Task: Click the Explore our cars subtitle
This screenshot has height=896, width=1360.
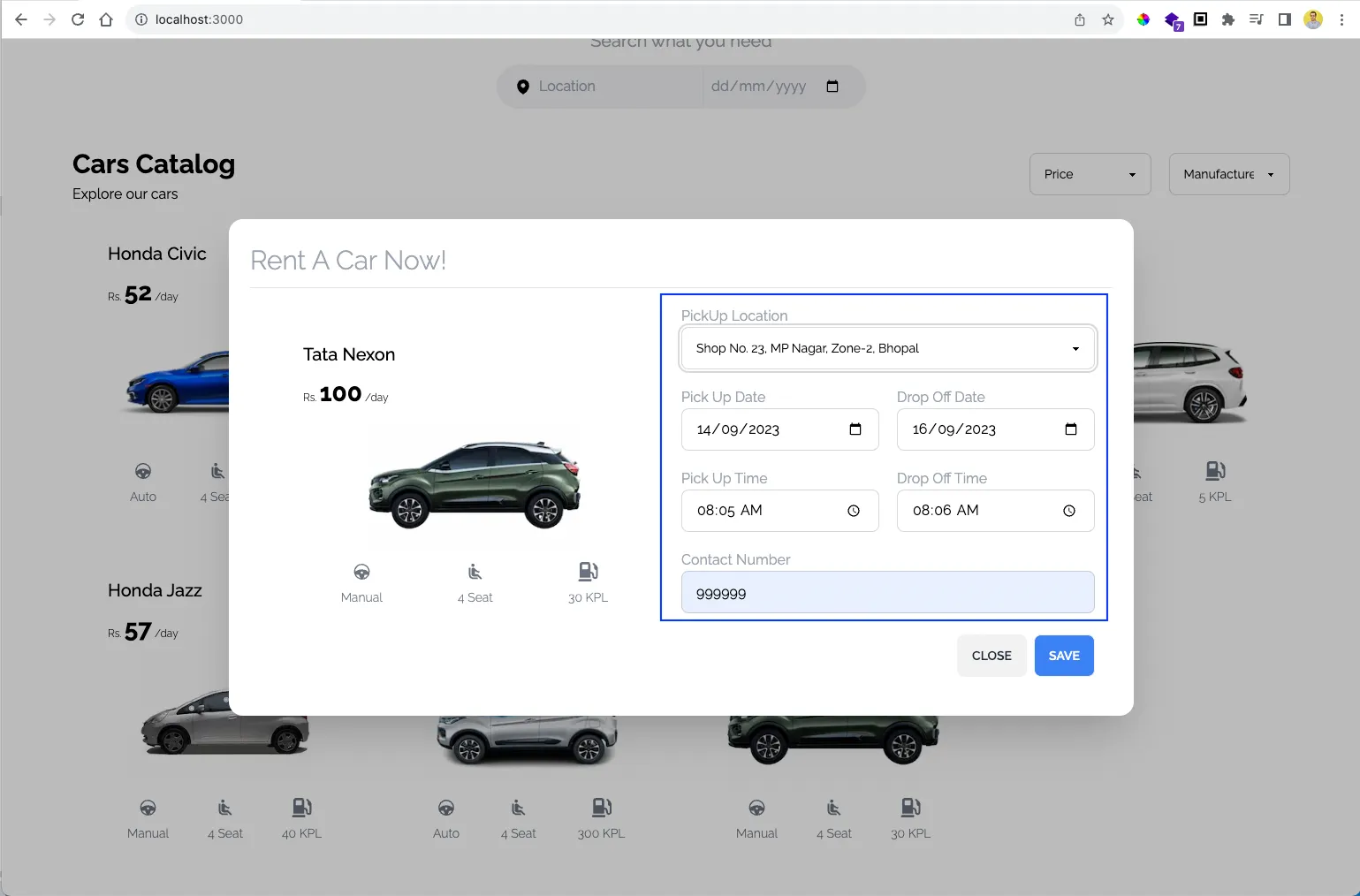Action: pyautogui.click(x=125, y=194)
